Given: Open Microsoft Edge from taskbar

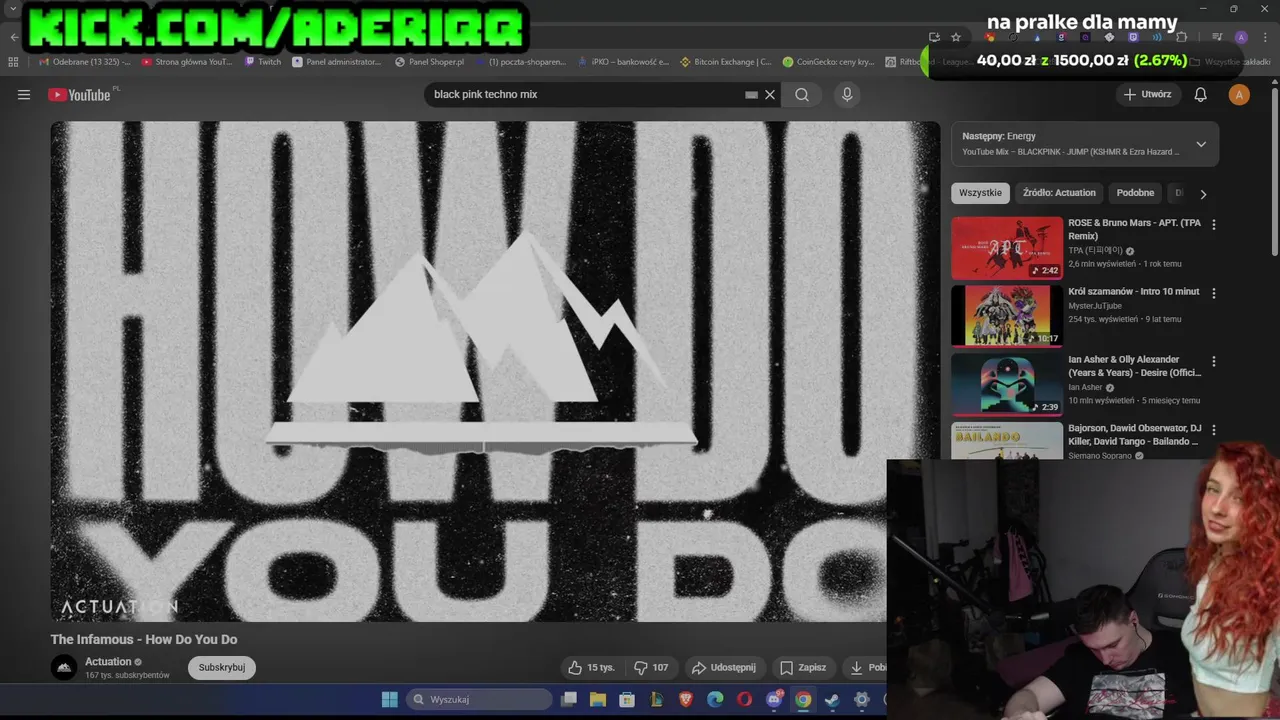Looking at the screenshot, I should (x=715, y=699).
